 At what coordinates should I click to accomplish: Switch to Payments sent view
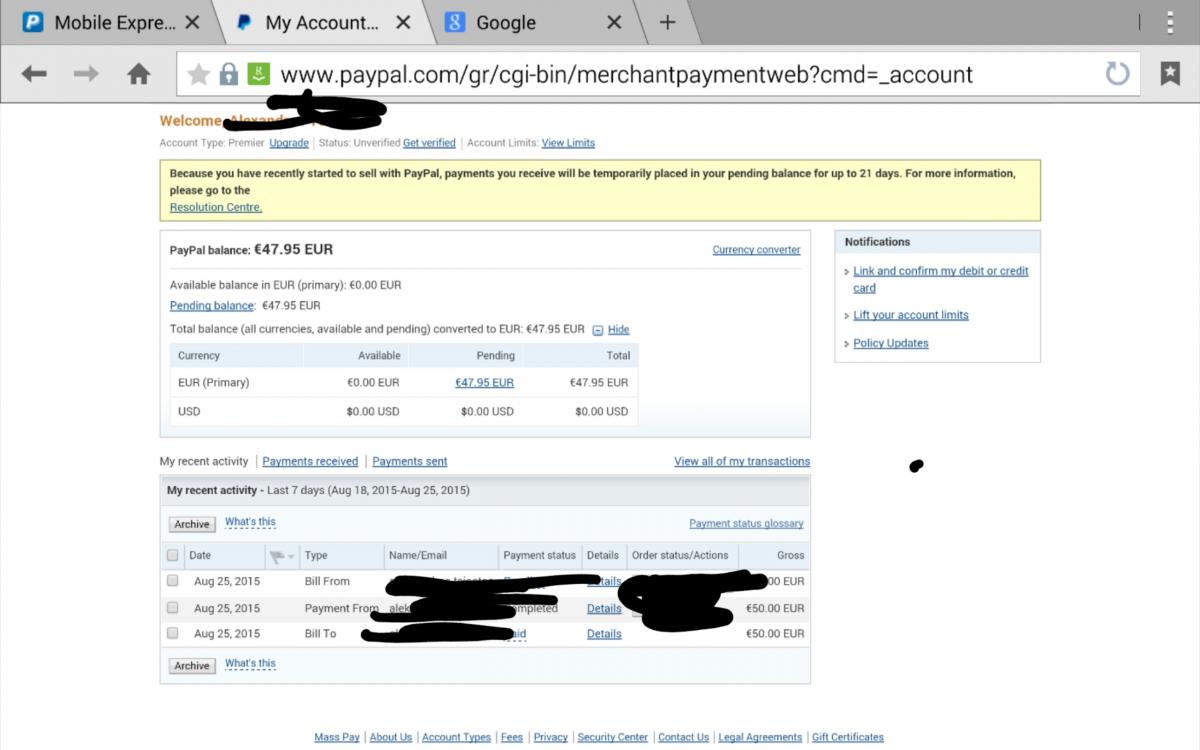[410, 462]
